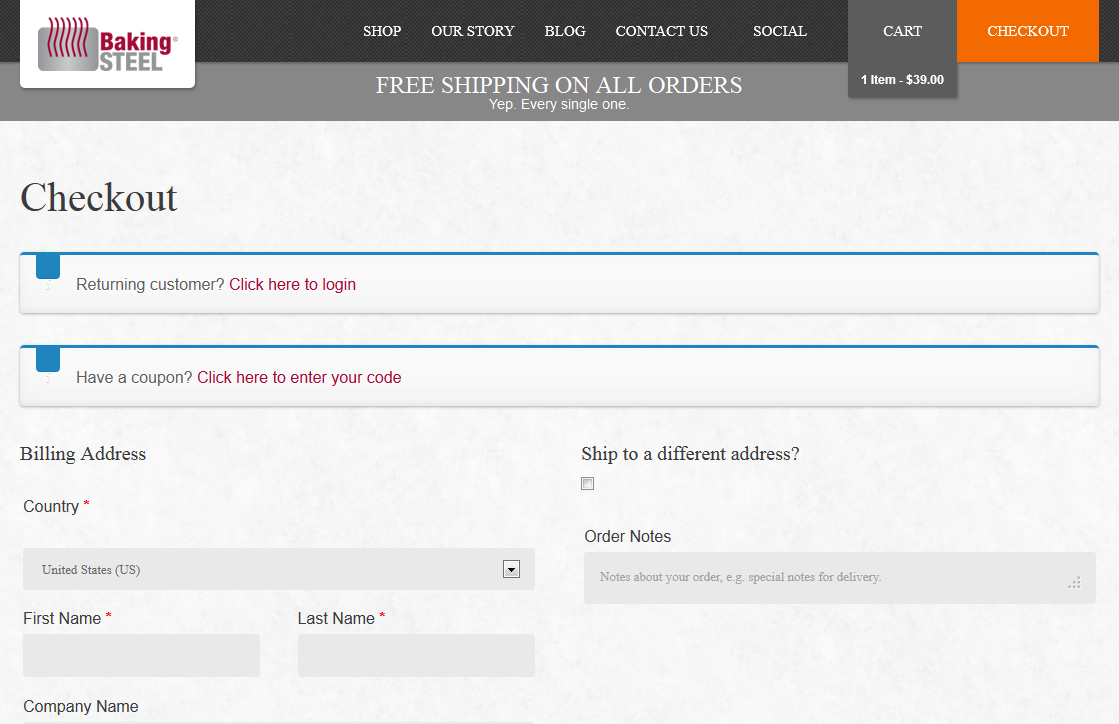Screen dimensions: 1119x724
Task: Click the blue icon beside Returning customer
Action: (x=48, y=267)
